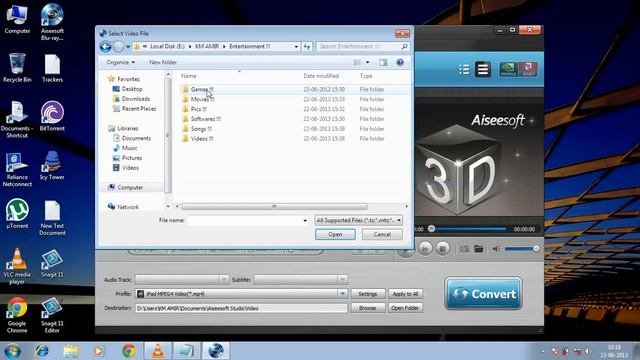Click the Open button
Image resolution: width=640 pixels, height=360 pixels.
[335, 234]
